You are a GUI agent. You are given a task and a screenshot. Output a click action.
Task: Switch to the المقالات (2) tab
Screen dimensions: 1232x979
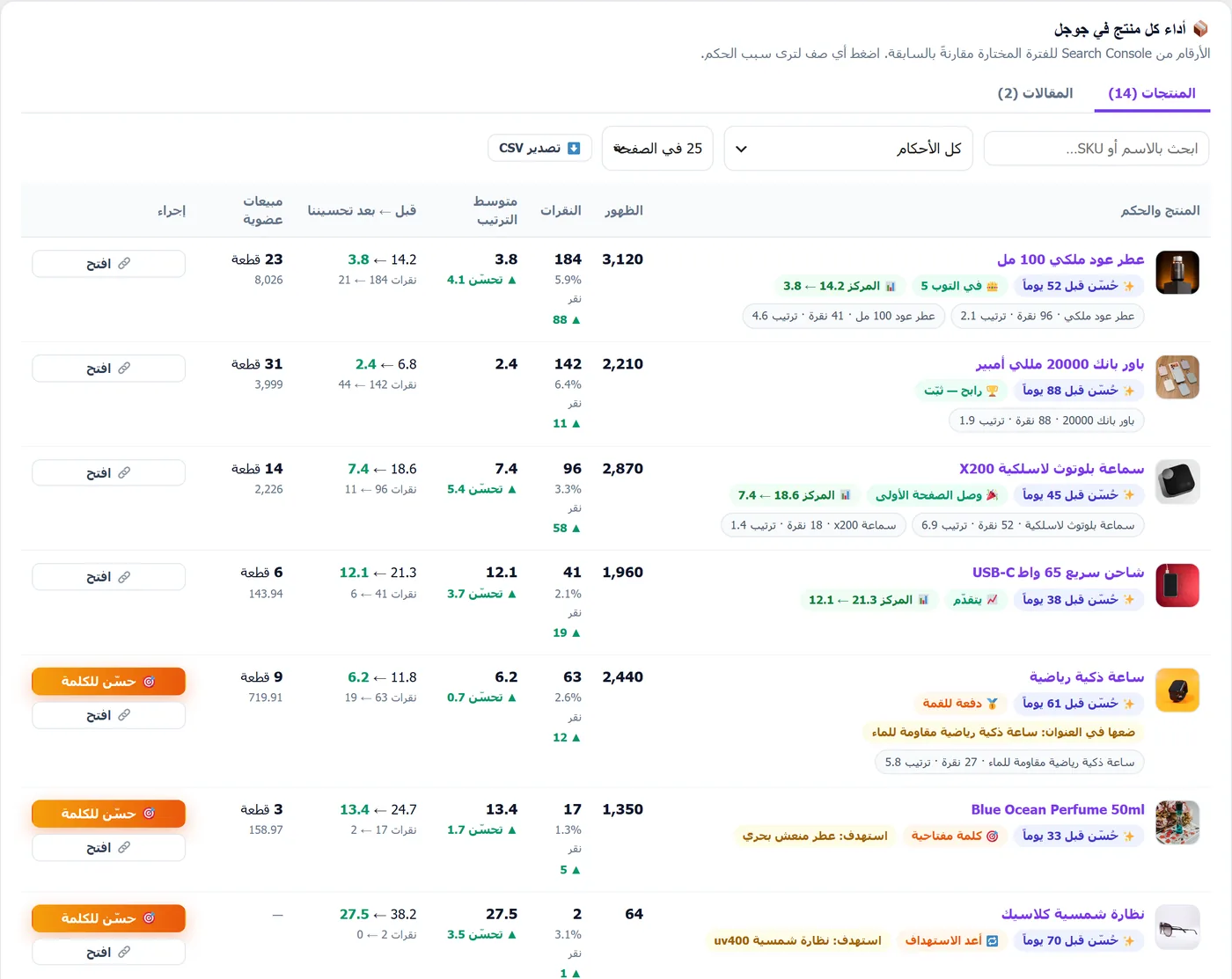point(1035,93)
